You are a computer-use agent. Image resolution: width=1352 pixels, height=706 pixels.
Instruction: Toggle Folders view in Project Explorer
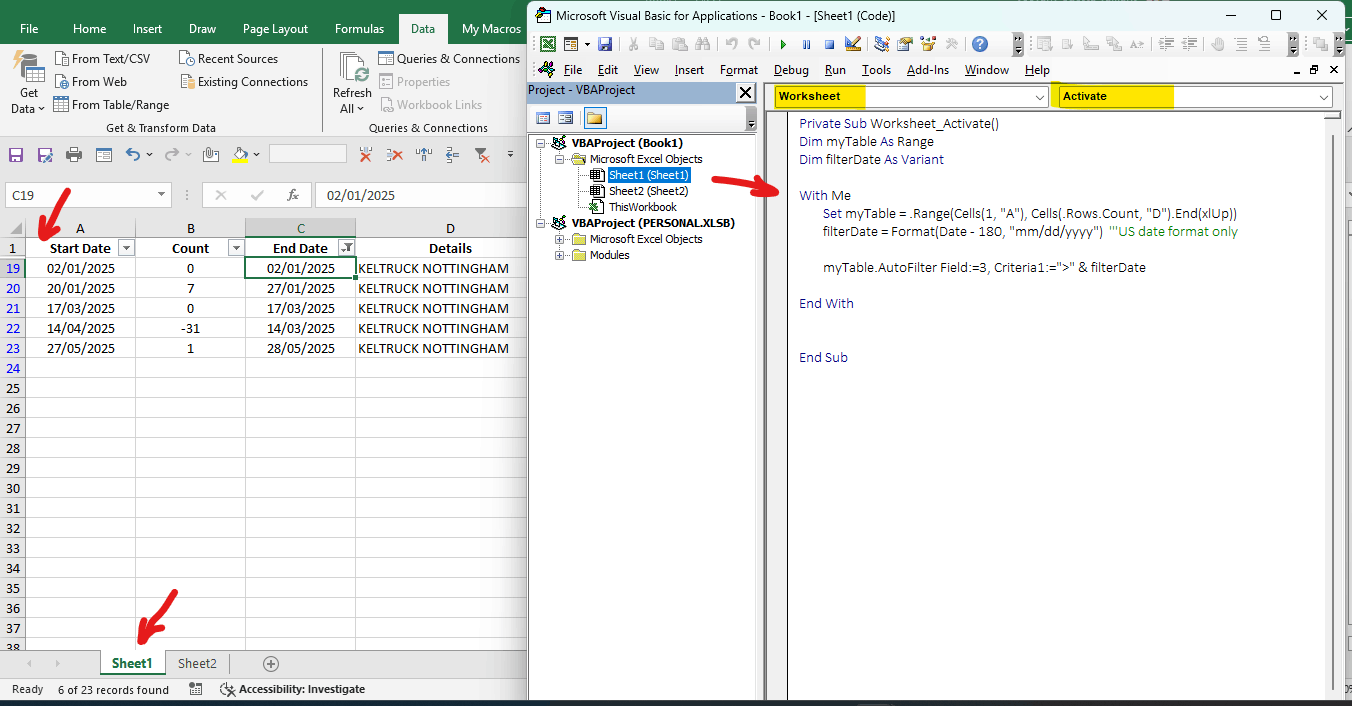594,118
